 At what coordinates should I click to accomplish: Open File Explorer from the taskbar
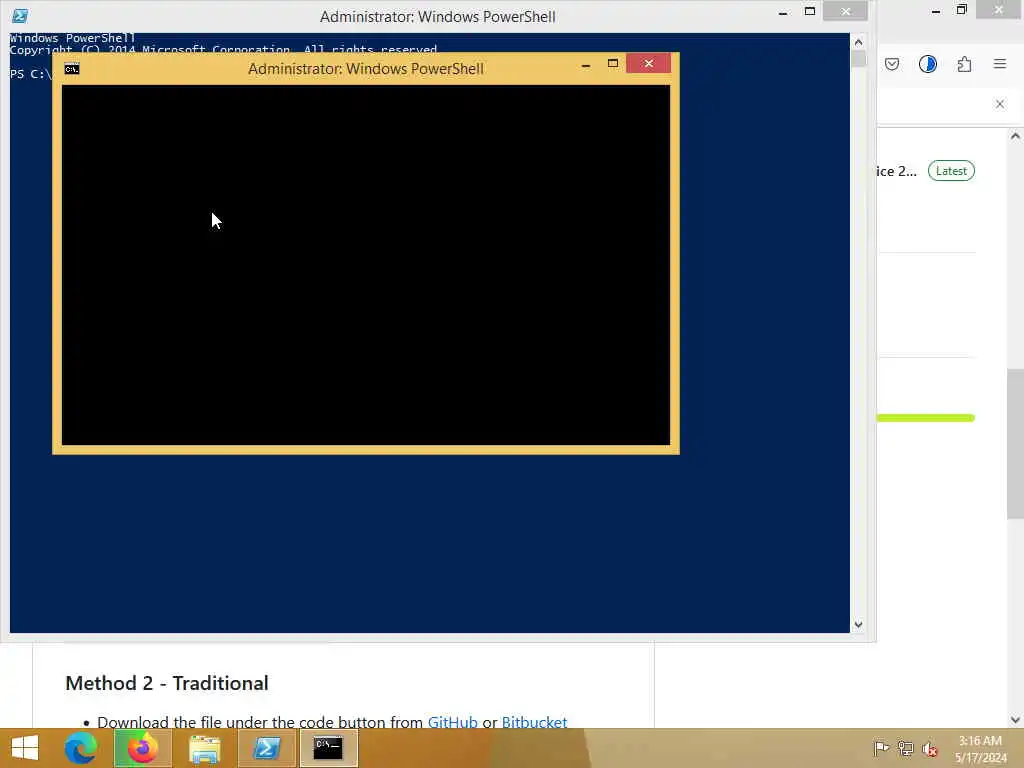[204, 748]
